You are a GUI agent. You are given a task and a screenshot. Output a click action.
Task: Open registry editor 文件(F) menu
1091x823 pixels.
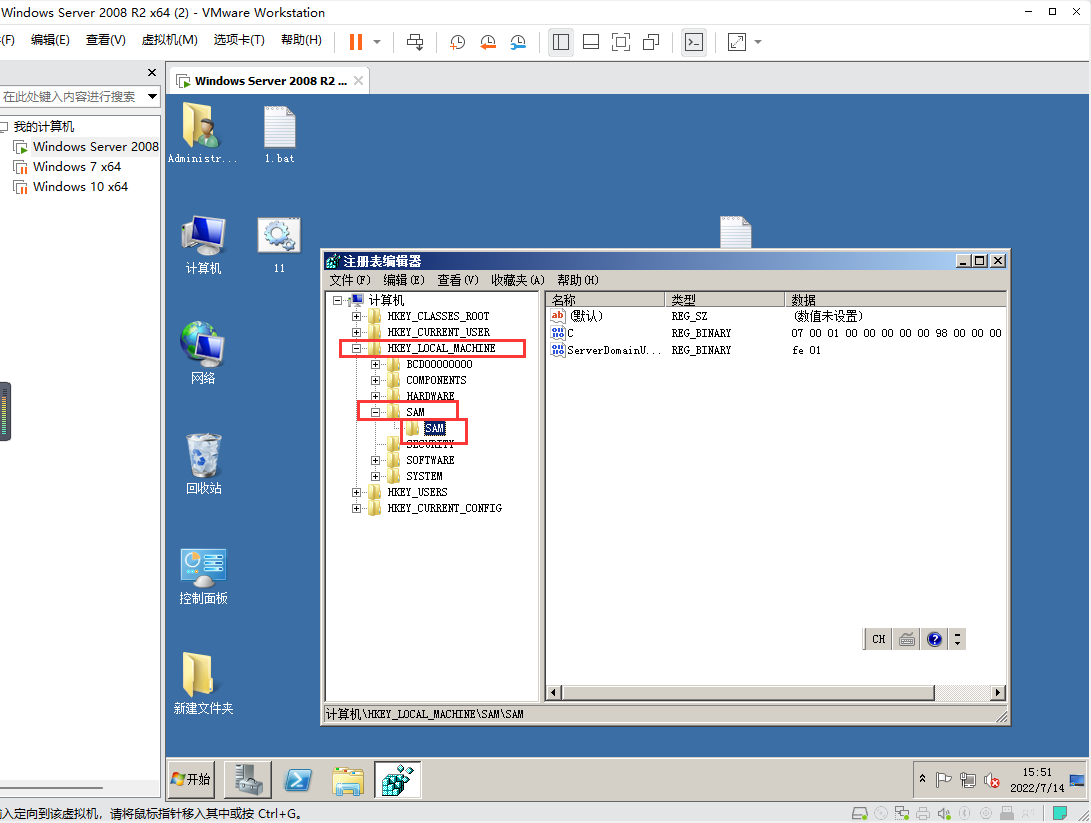point(350,280)
